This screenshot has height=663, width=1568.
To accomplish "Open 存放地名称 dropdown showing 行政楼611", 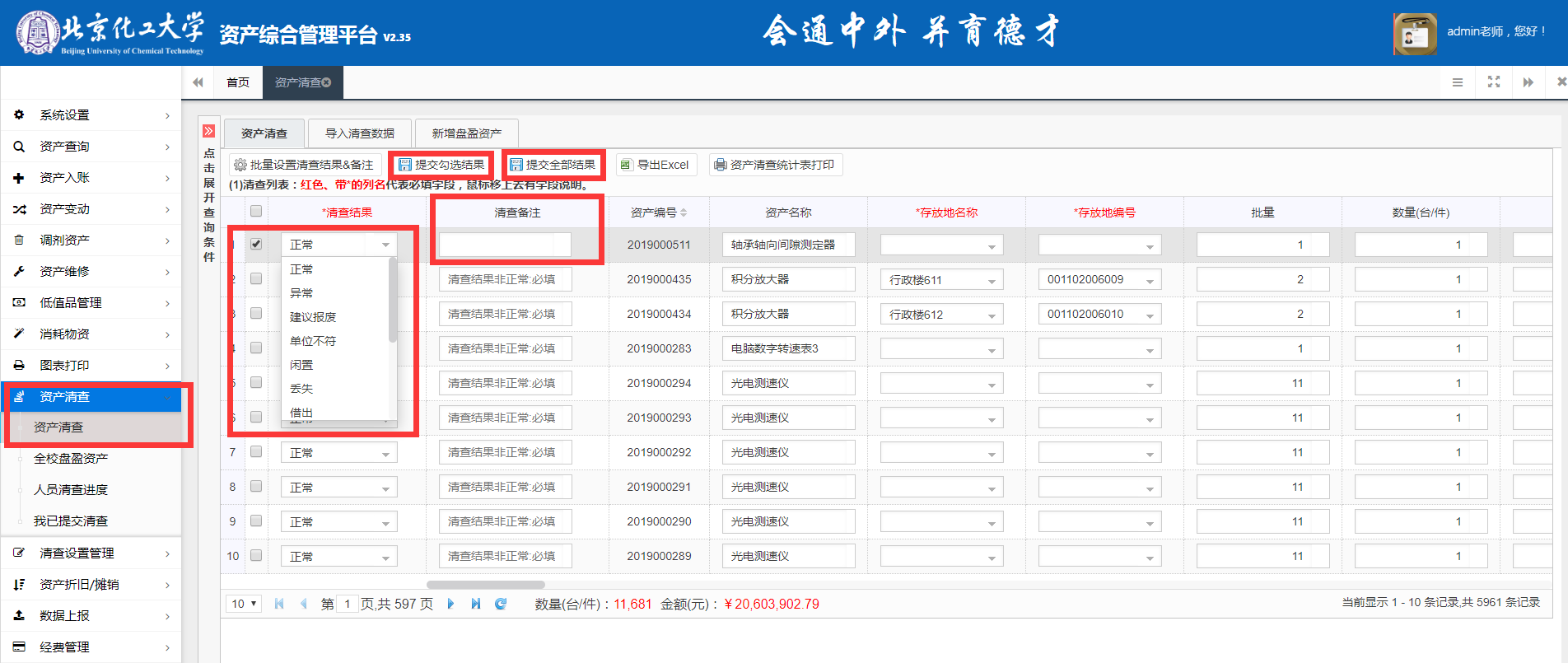I will 941,280.
